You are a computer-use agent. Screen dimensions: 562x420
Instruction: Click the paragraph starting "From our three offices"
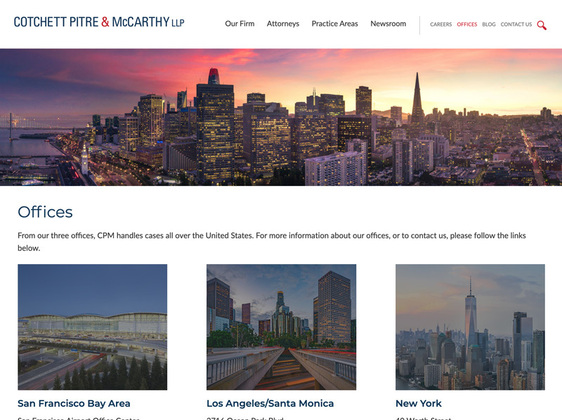coord(272,242)
